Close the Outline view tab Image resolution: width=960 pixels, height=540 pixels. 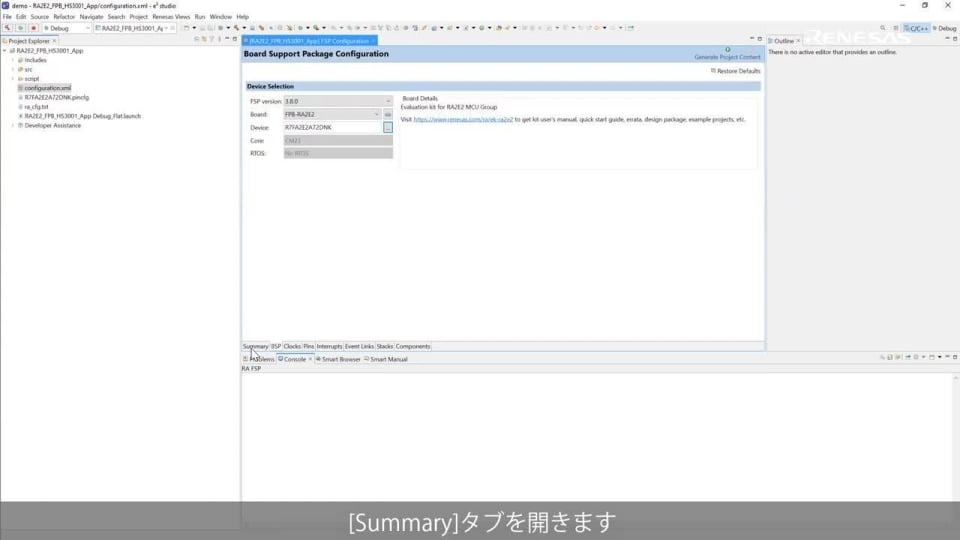pos(798,41)
